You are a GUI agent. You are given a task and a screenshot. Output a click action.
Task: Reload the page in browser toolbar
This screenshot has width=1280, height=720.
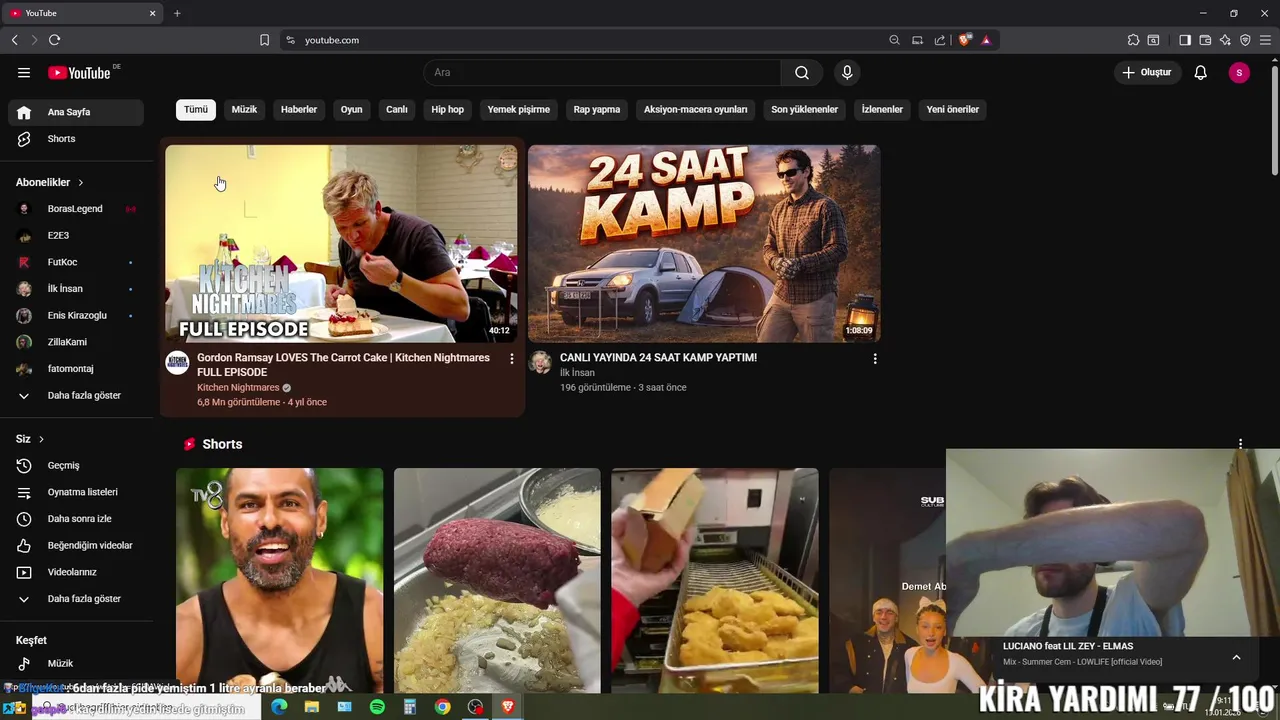[54, 40]
